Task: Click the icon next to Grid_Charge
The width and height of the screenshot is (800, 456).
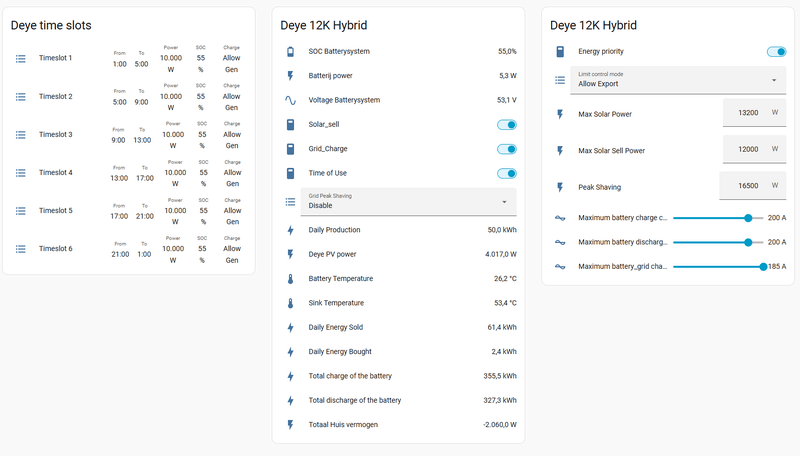Action: (x=290, y=149)
